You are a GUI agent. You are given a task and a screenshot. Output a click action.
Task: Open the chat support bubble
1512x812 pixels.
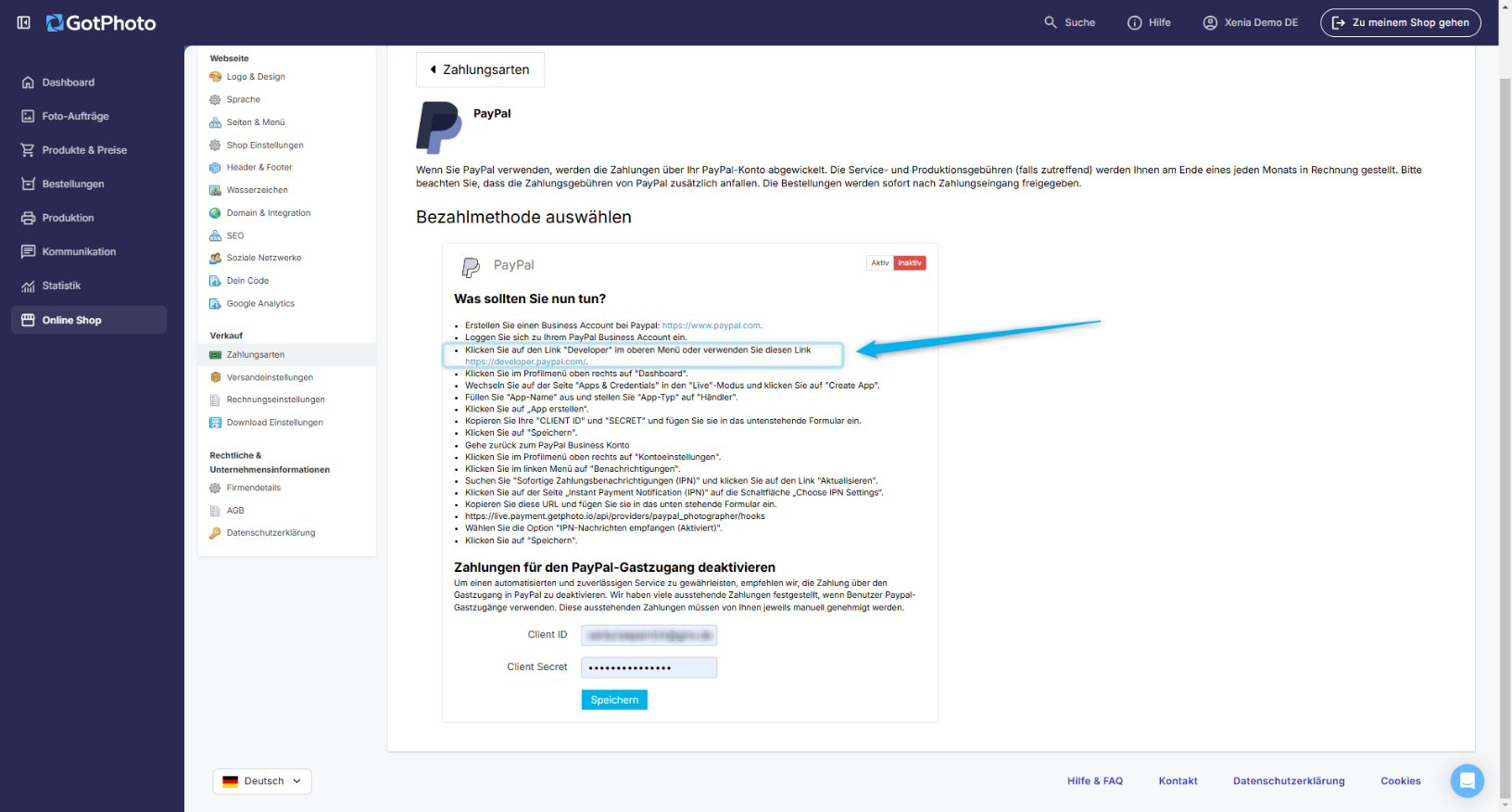(1467, 780)
